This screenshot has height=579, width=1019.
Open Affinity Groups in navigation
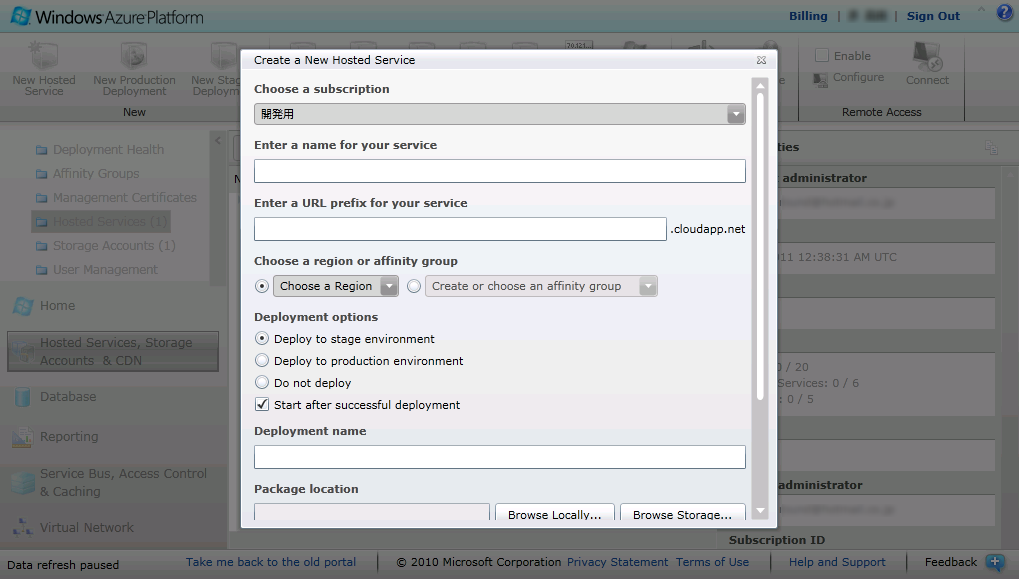tap(96, 174)
